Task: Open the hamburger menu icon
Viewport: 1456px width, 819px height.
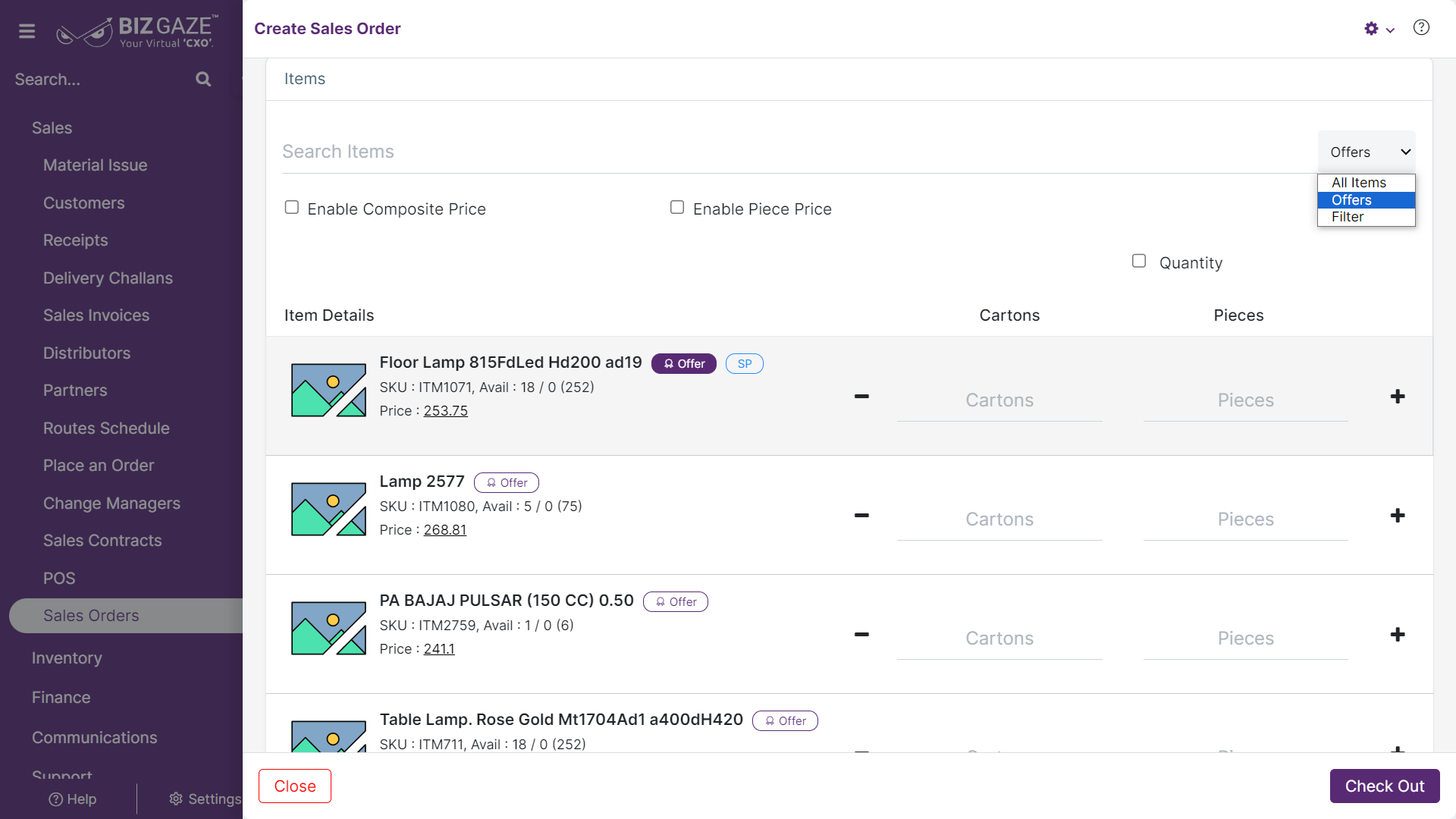Action: pyautogui.click(x=27, y=31)
